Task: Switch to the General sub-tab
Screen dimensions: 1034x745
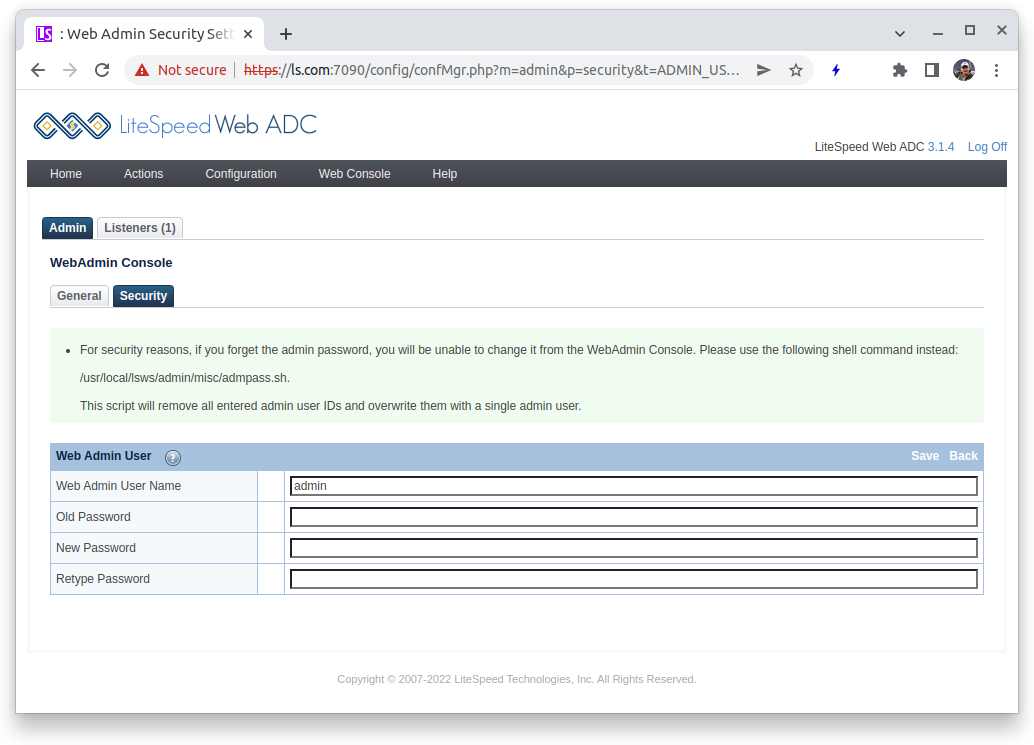Action: 79,295
